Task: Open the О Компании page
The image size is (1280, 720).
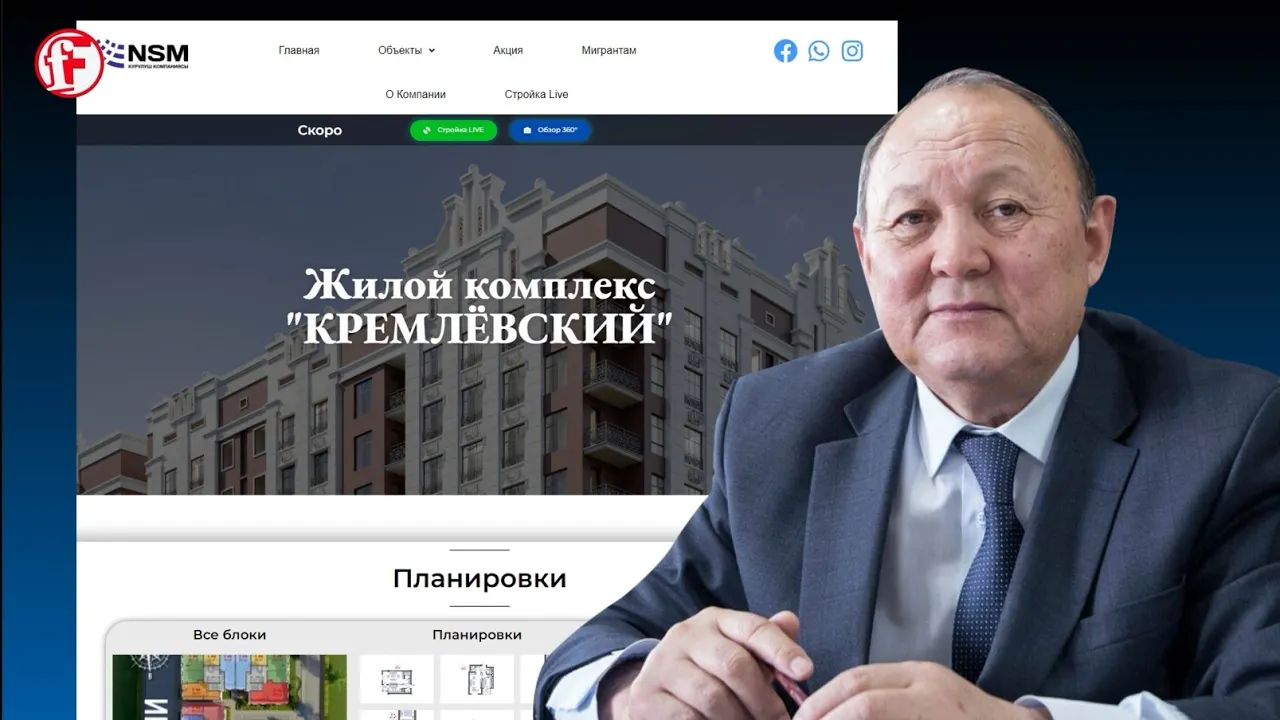Action: click(x=416, y=94)
